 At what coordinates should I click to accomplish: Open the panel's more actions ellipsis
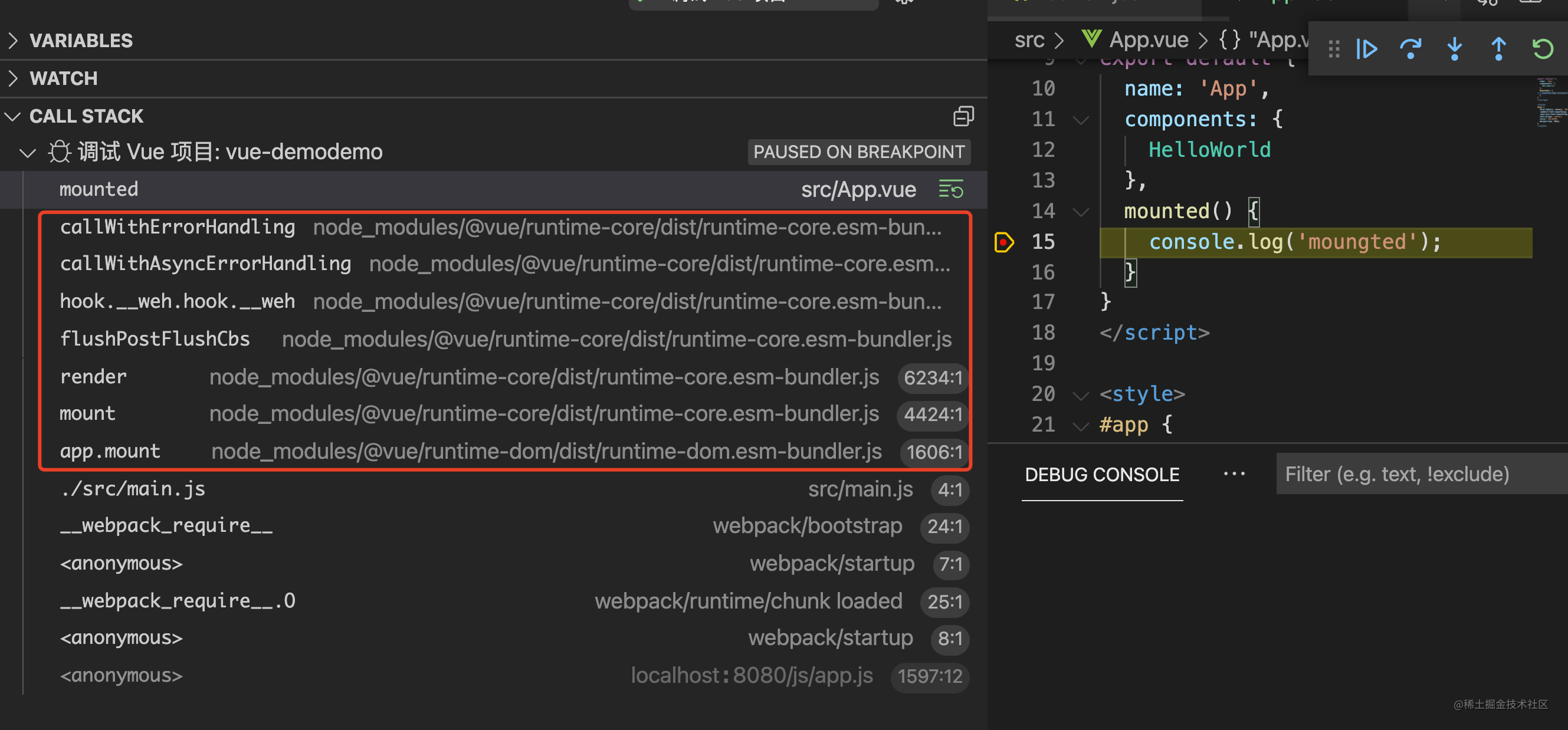pos(1234,474)
